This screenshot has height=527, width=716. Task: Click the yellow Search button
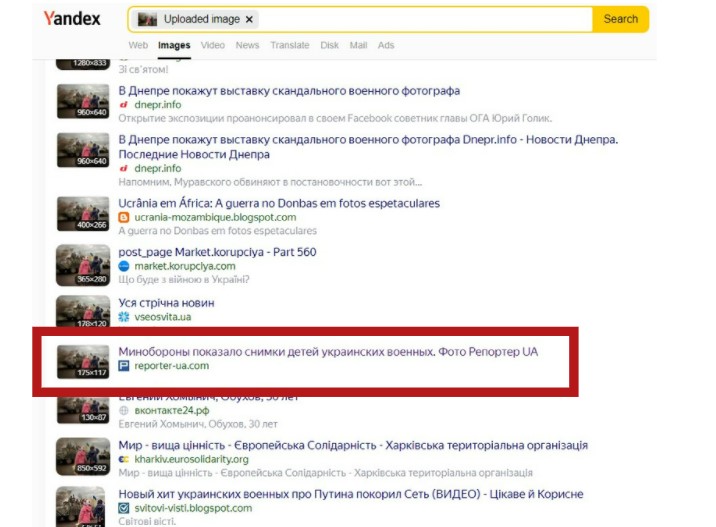(x=621, y=19)
